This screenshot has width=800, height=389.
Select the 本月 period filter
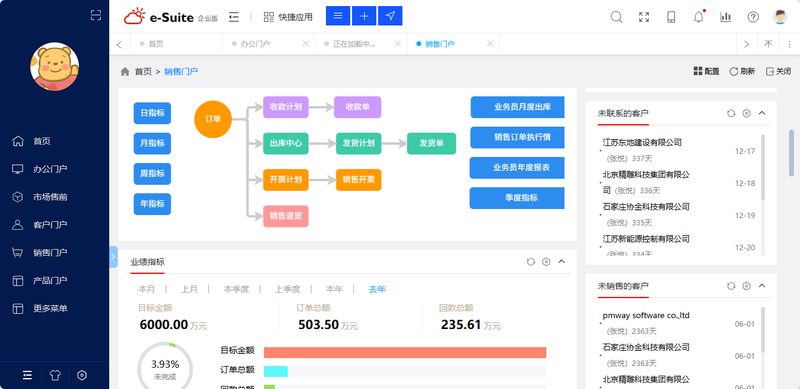coord(147,289)
